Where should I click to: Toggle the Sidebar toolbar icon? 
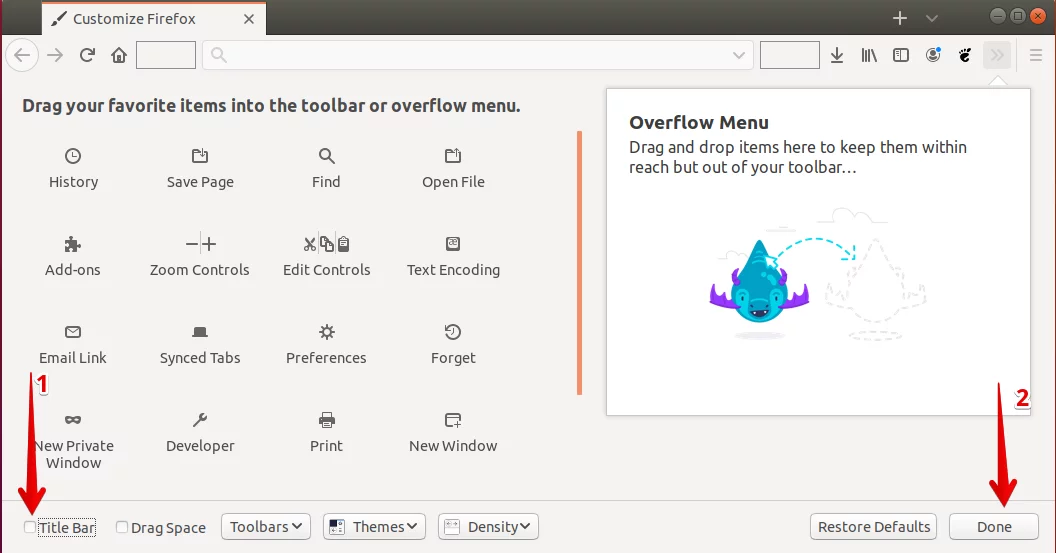click(x=901, y=55)
